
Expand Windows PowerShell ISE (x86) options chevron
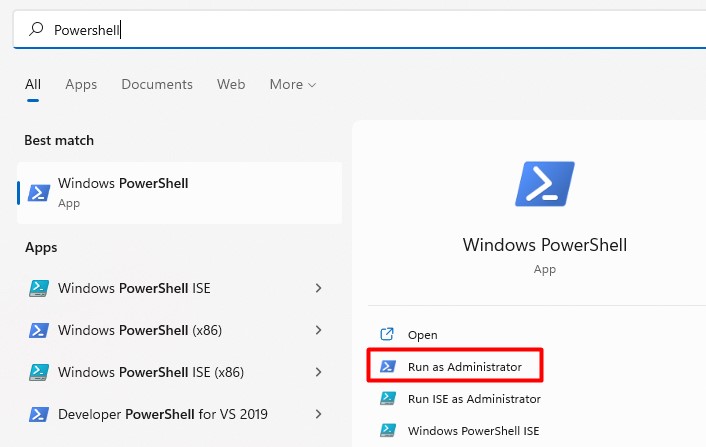click(x=319, y=372)
